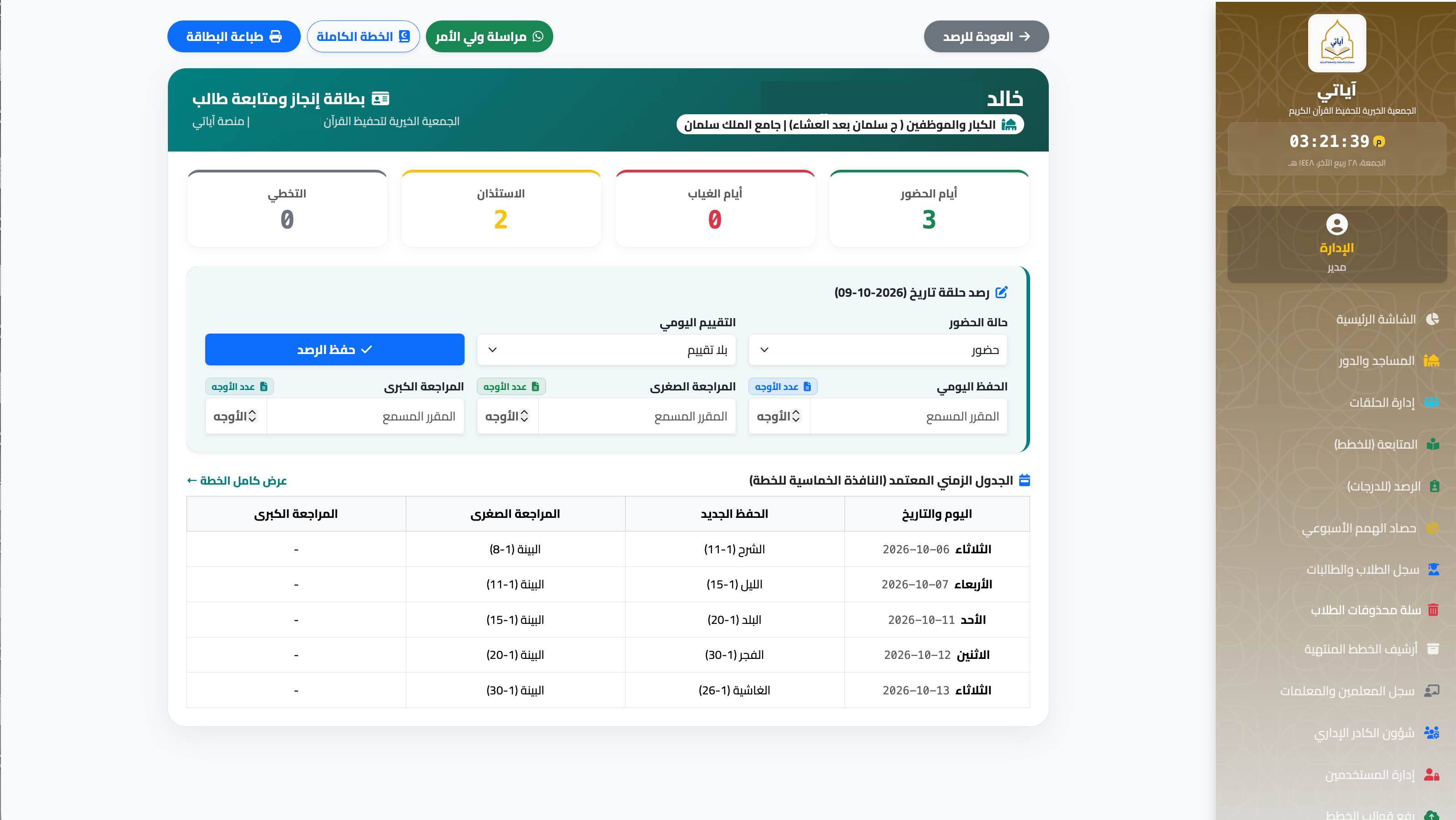
Task: Click العودة للرصد back button
Action: coord(986,37)
